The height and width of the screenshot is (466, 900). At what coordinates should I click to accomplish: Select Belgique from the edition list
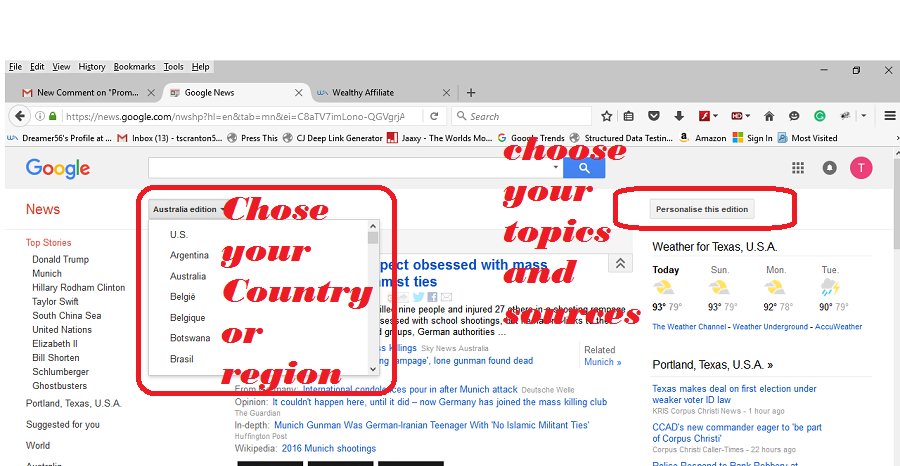point(187,317)
